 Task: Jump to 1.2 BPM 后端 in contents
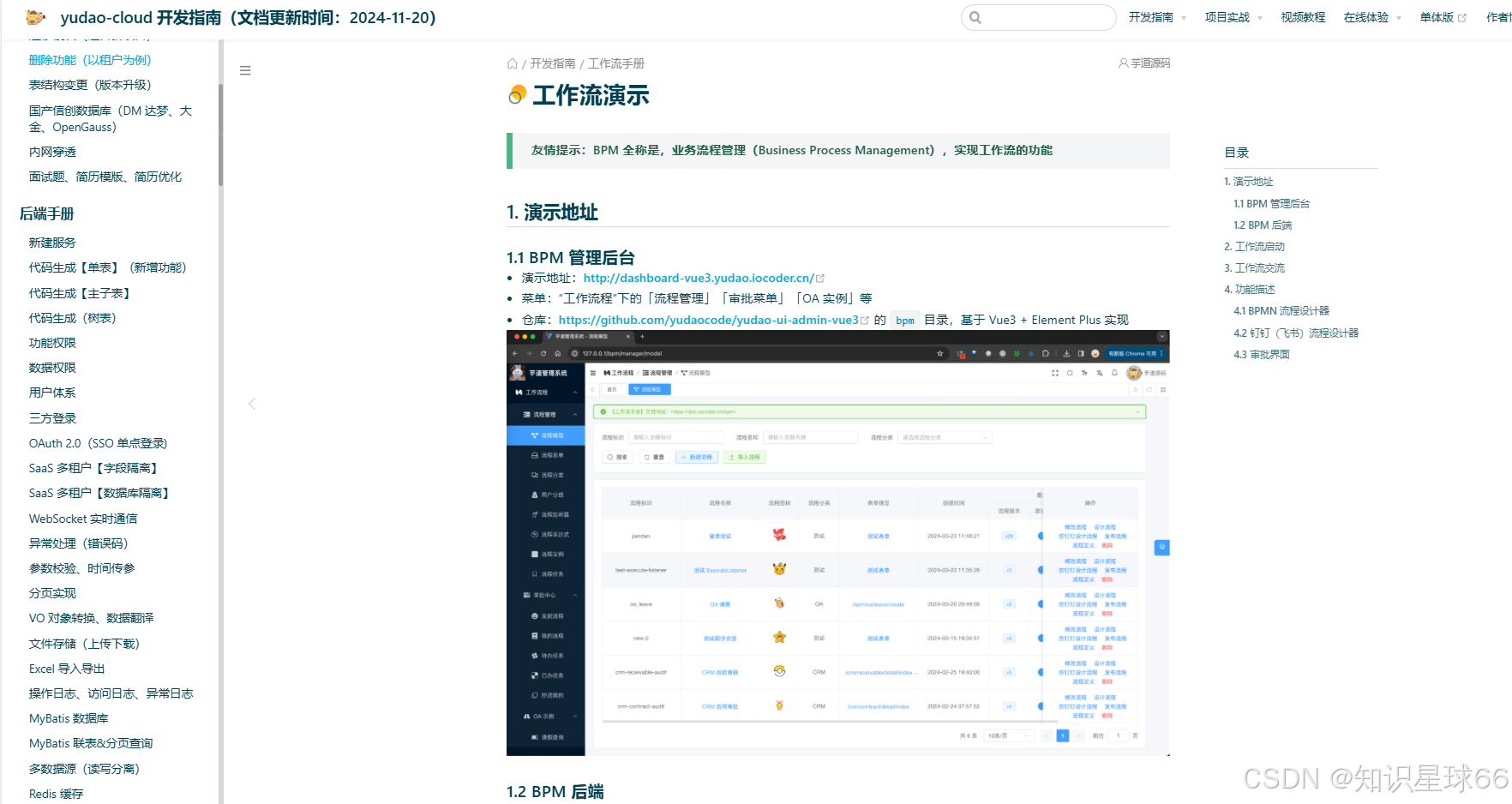point(1263,225)
